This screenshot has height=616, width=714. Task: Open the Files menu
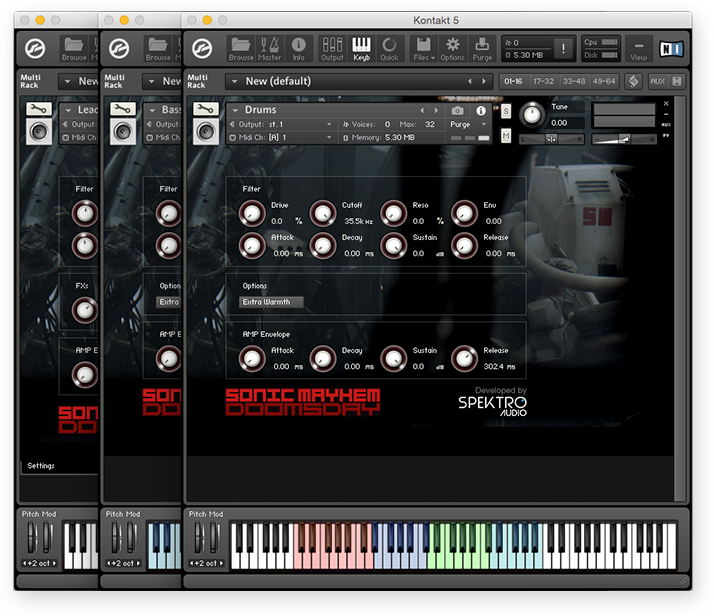[424, 49]
